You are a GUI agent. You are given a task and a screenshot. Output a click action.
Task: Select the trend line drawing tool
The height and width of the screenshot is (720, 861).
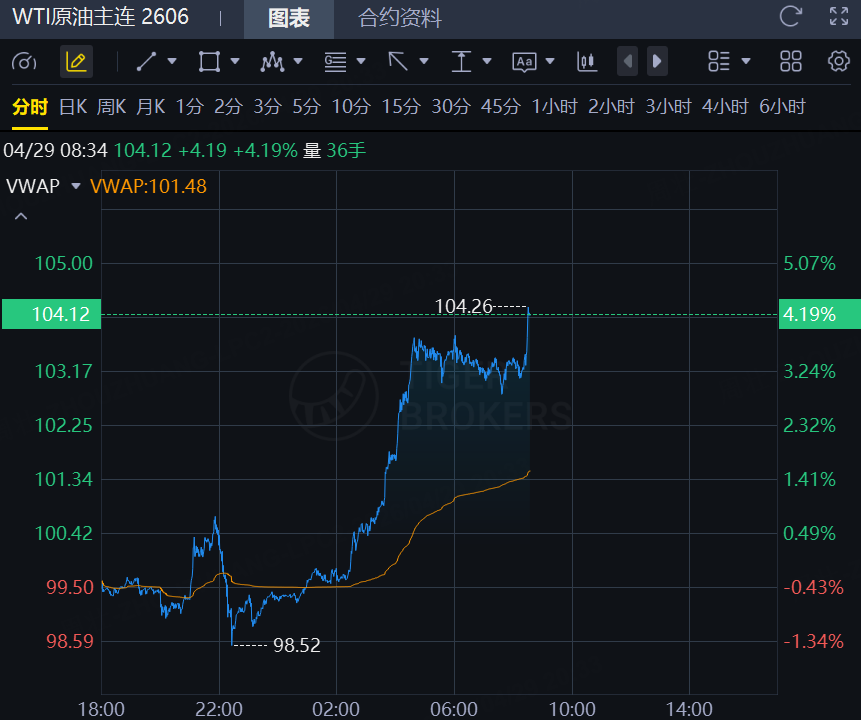146,62
